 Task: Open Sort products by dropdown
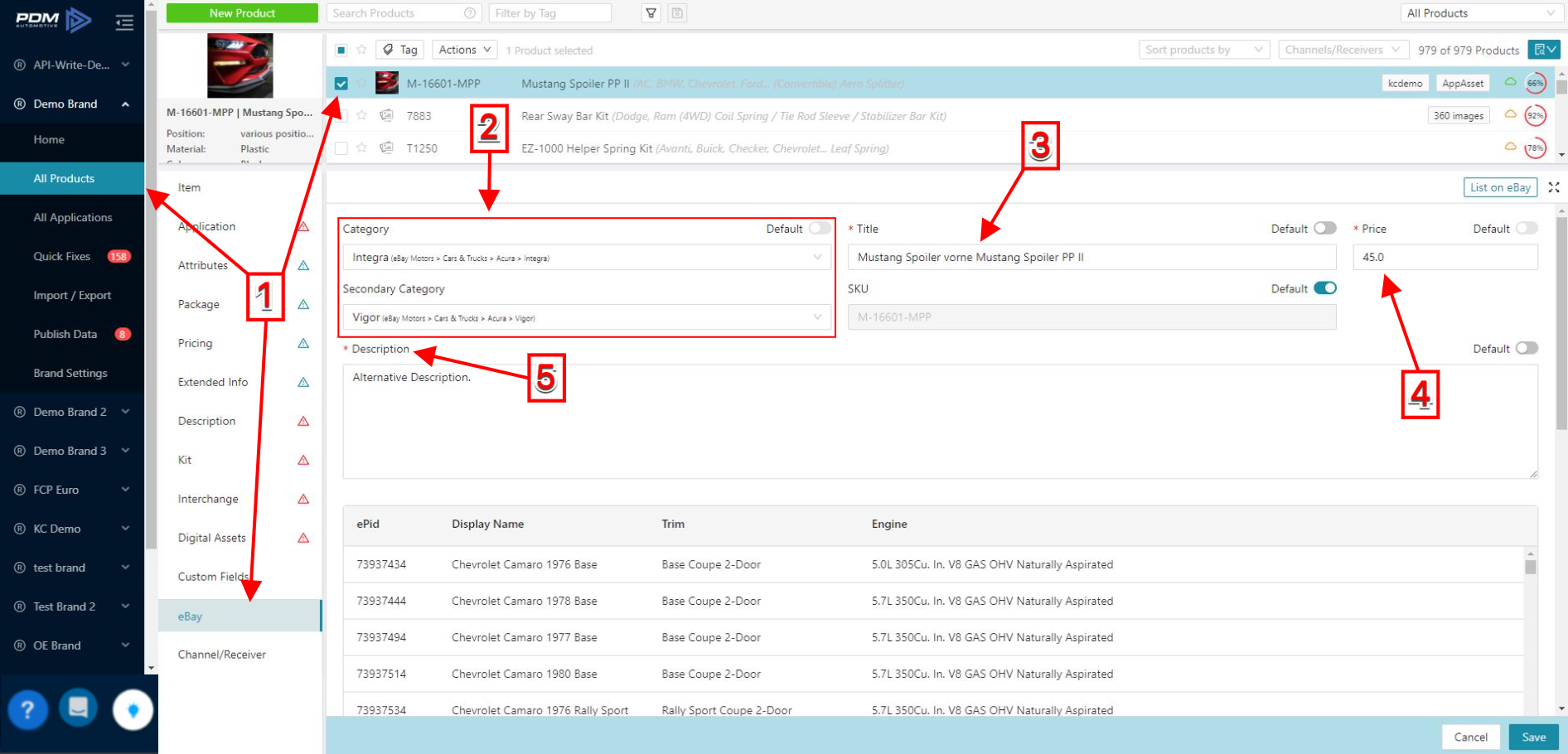click(1204, 50)
